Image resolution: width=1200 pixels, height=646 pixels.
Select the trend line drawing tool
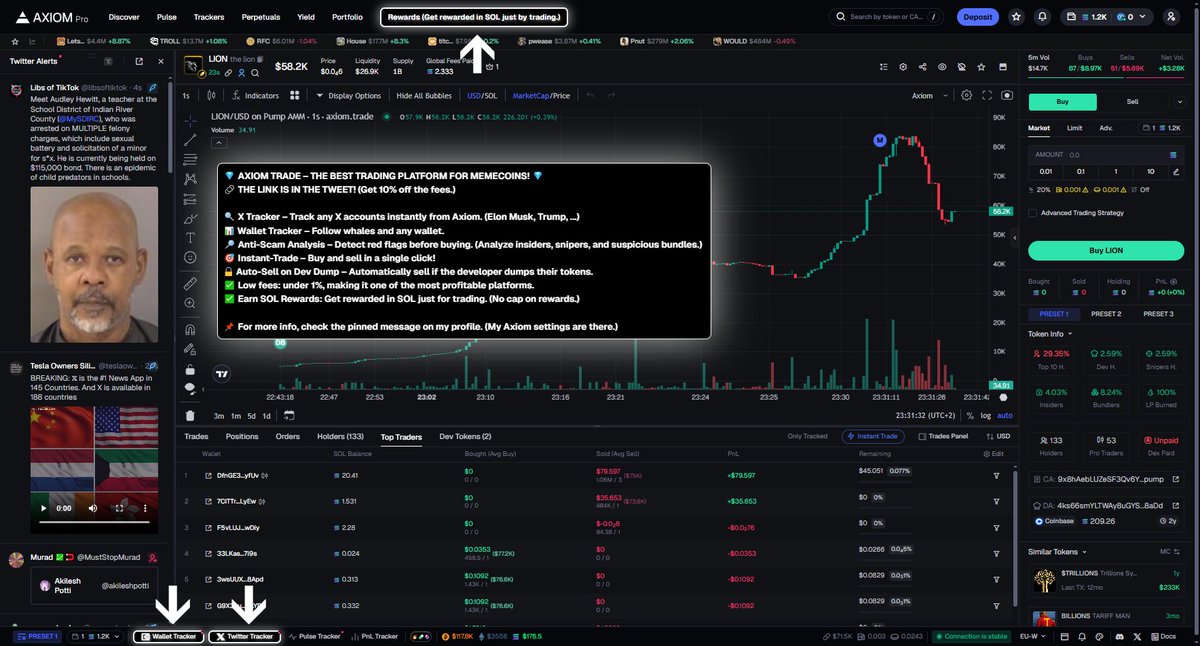coord(190,140)
